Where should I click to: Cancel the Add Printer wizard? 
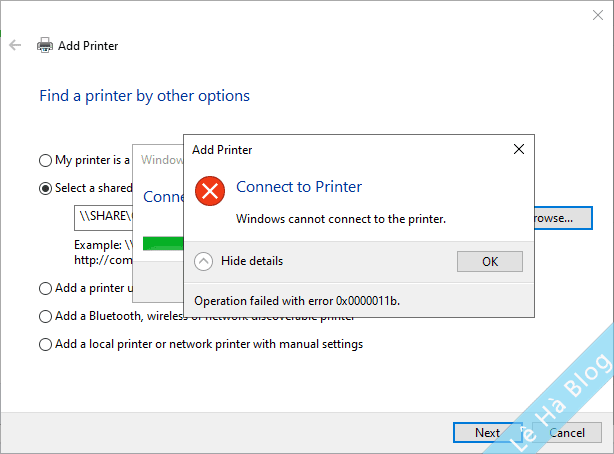point(567,433)
